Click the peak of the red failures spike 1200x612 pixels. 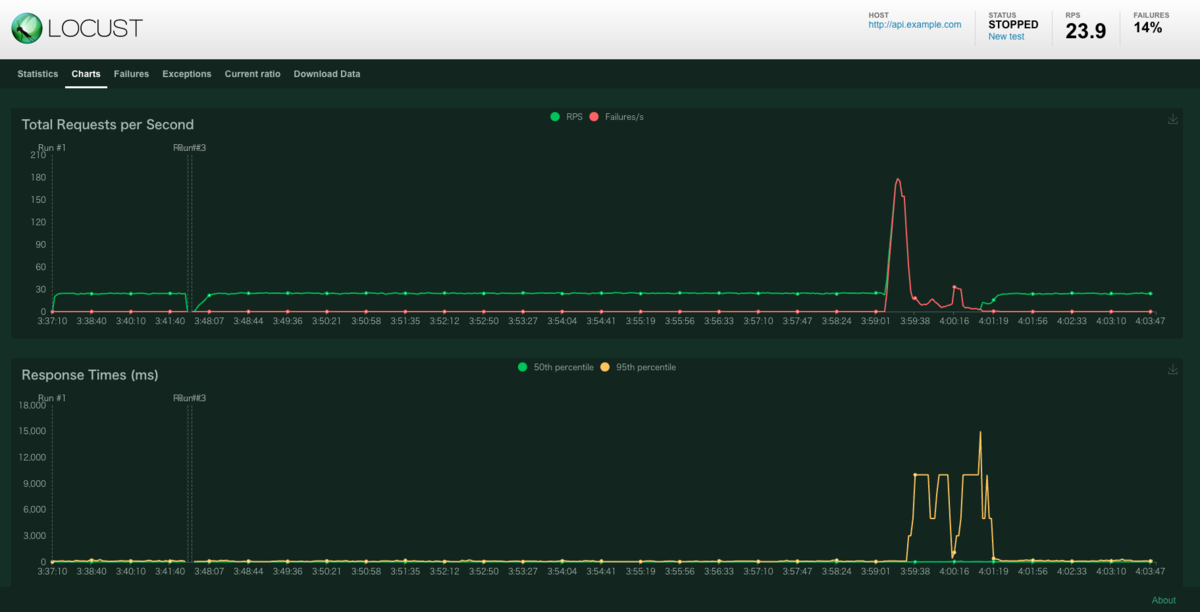[898, 179]
